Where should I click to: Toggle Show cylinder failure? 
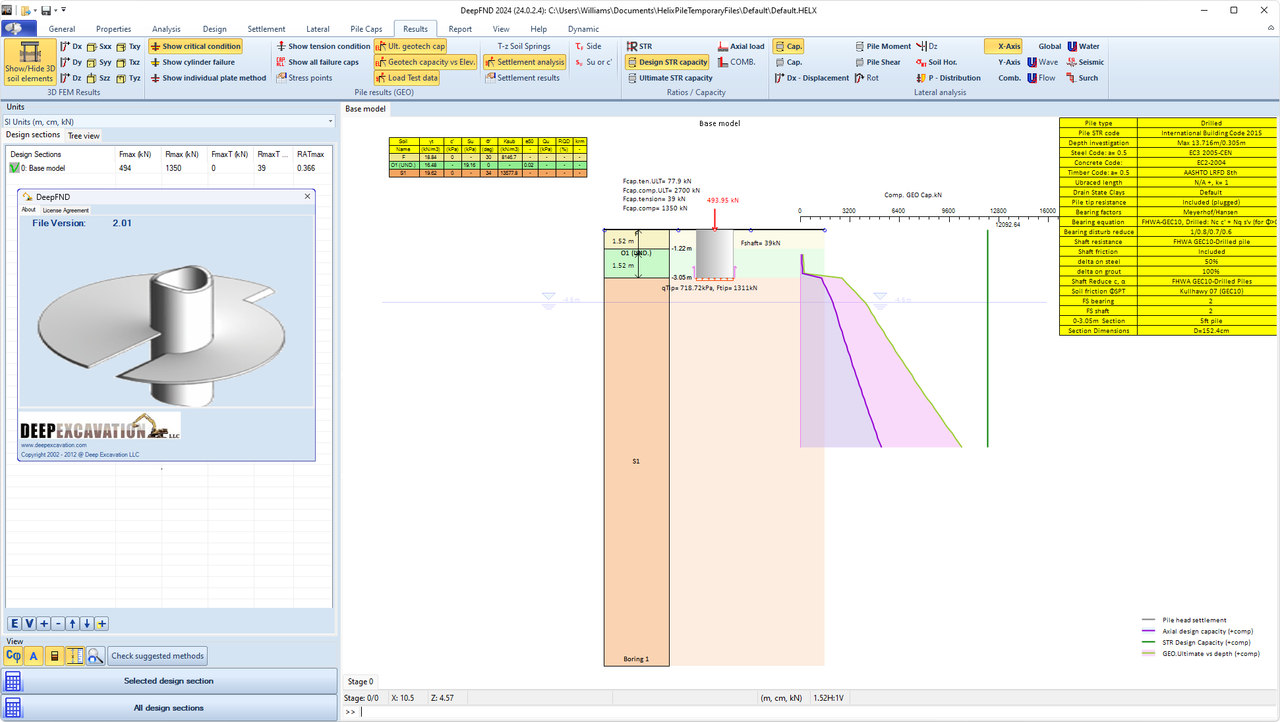pos(192,62)
